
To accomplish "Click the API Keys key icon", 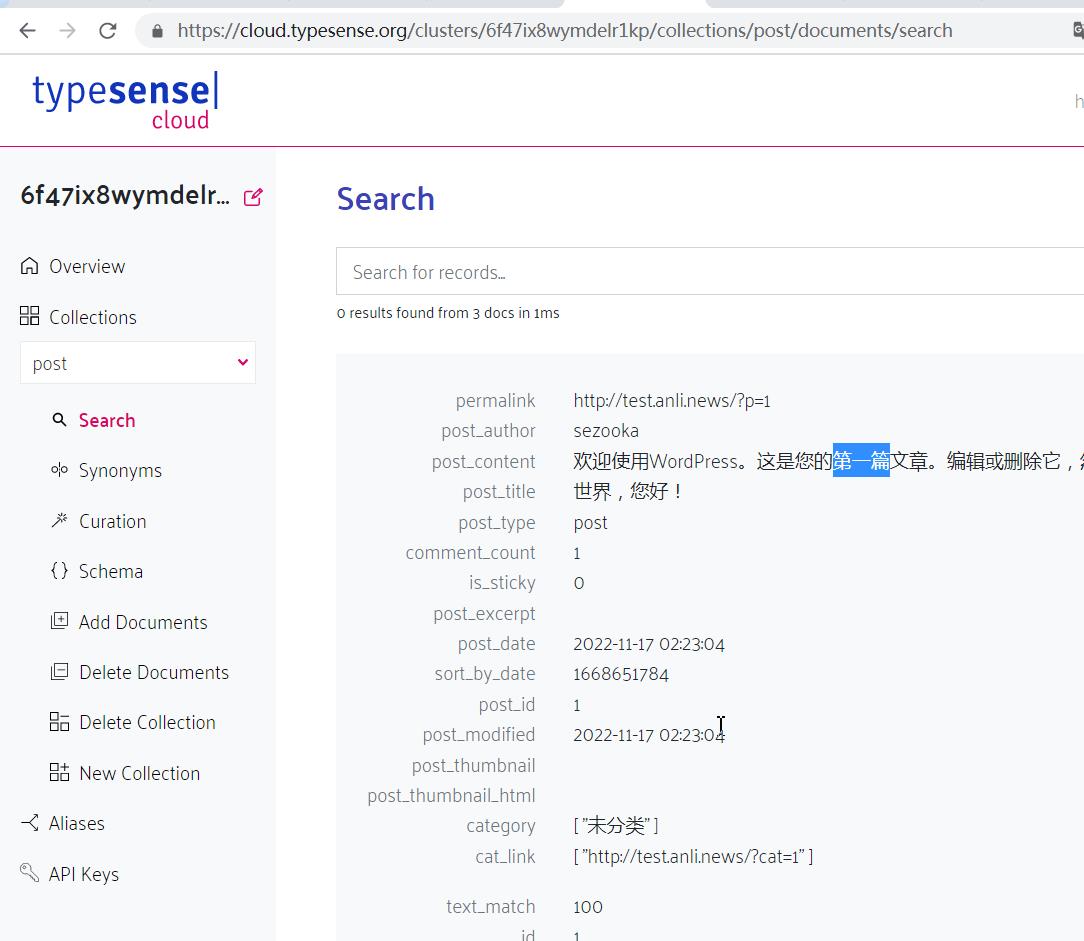I will point(28,873).
